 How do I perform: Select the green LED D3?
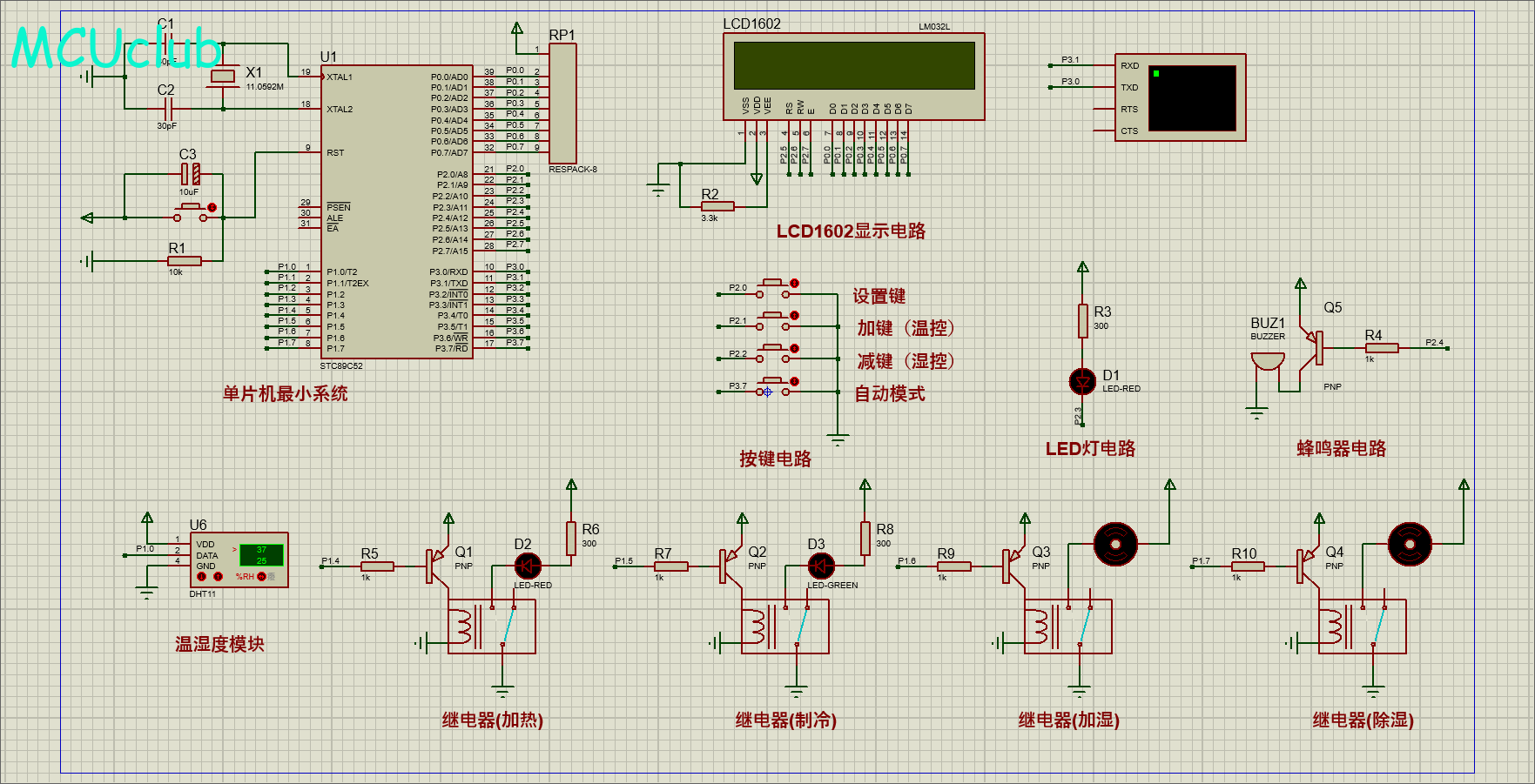[x=821, y=566]
